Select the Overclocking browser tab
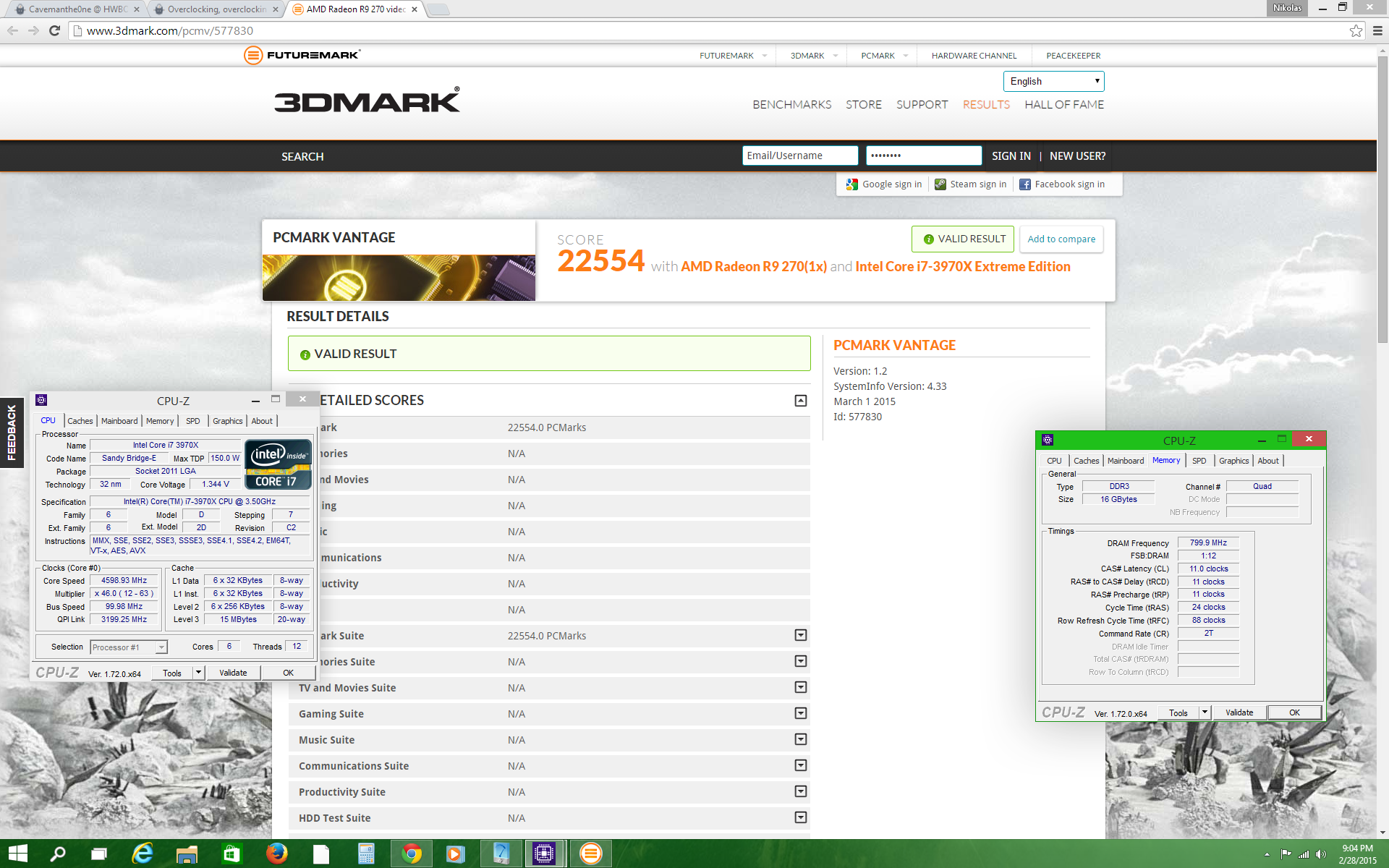 click(x=217, y=9)
